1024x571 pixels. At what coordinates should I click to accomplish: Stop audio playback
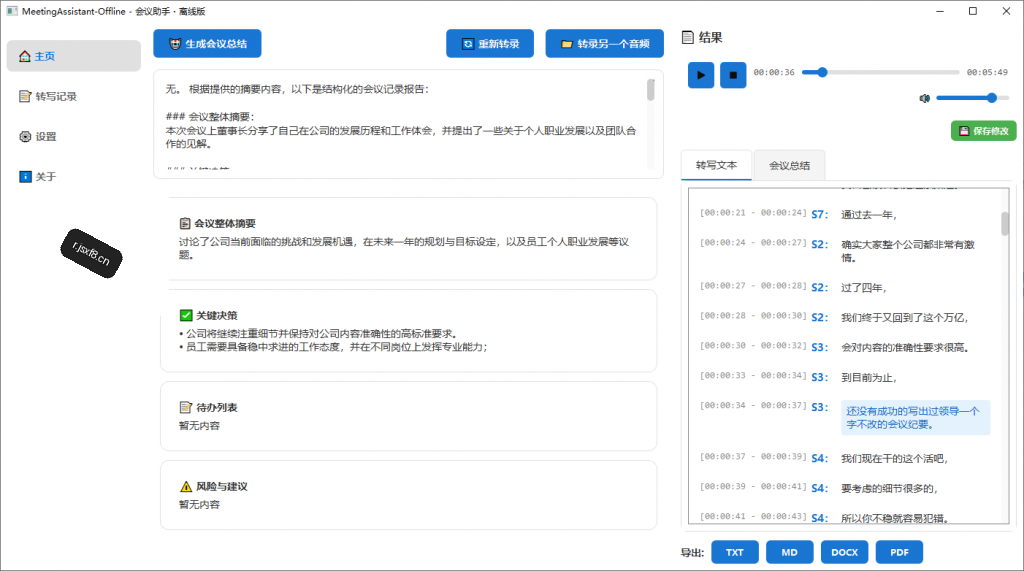(733, 75)
